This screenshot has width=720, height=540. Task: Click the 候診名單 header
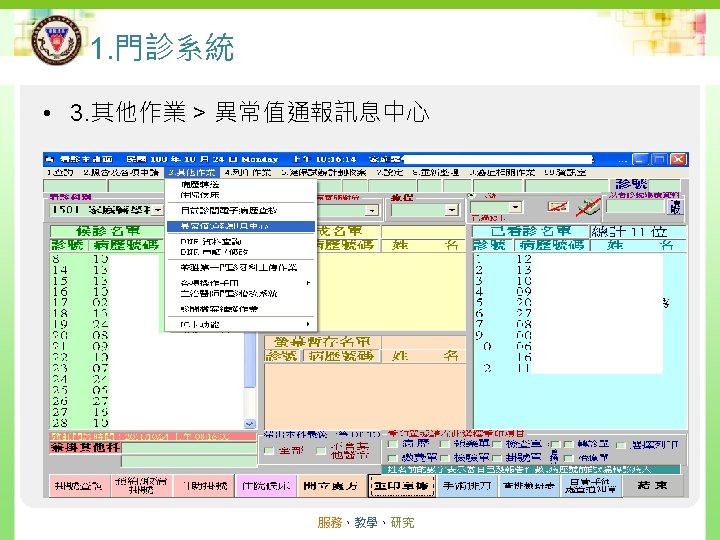[107, 231]
